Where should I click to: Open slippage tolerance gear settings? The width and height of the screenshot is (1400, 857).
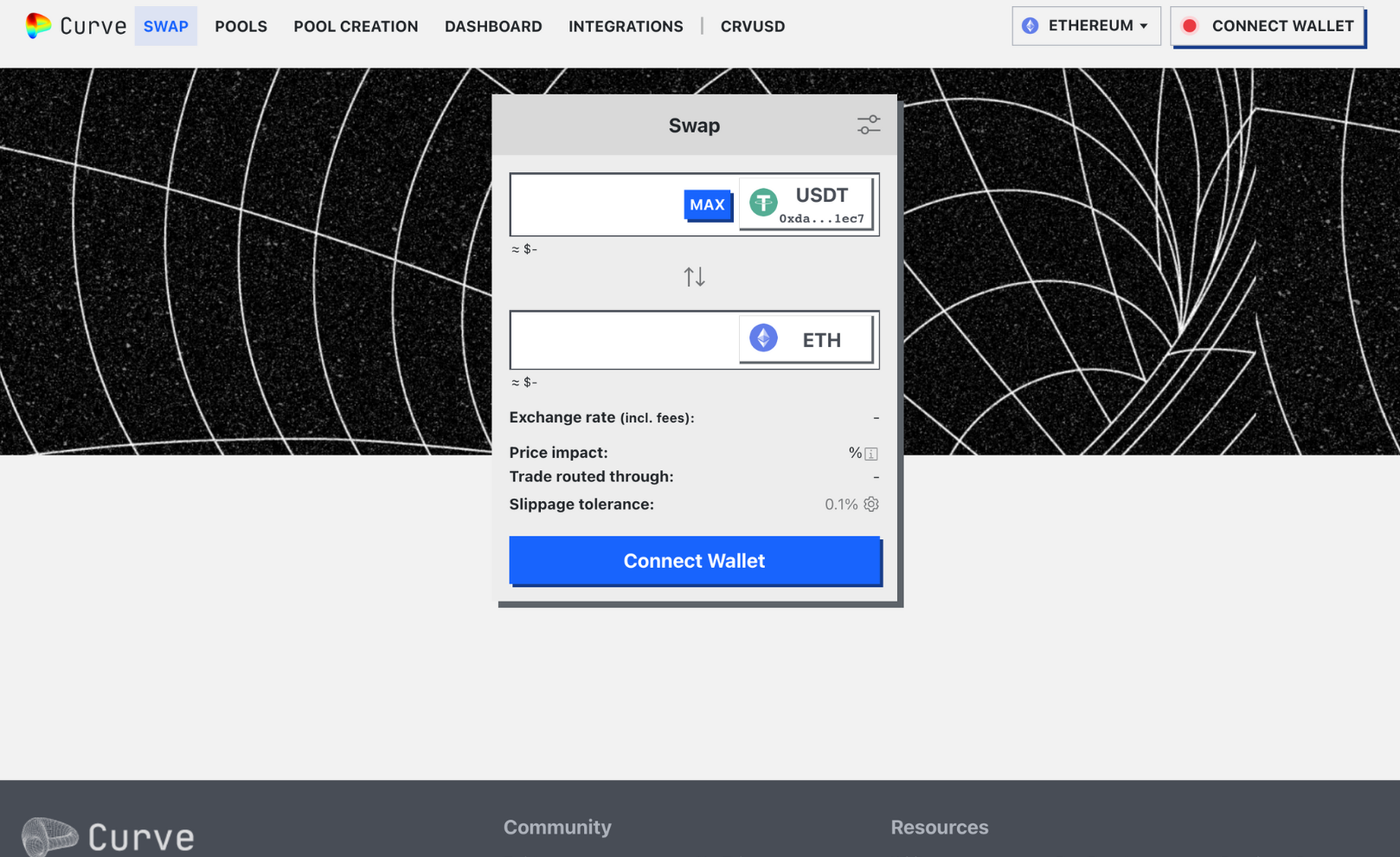[871, 504]
